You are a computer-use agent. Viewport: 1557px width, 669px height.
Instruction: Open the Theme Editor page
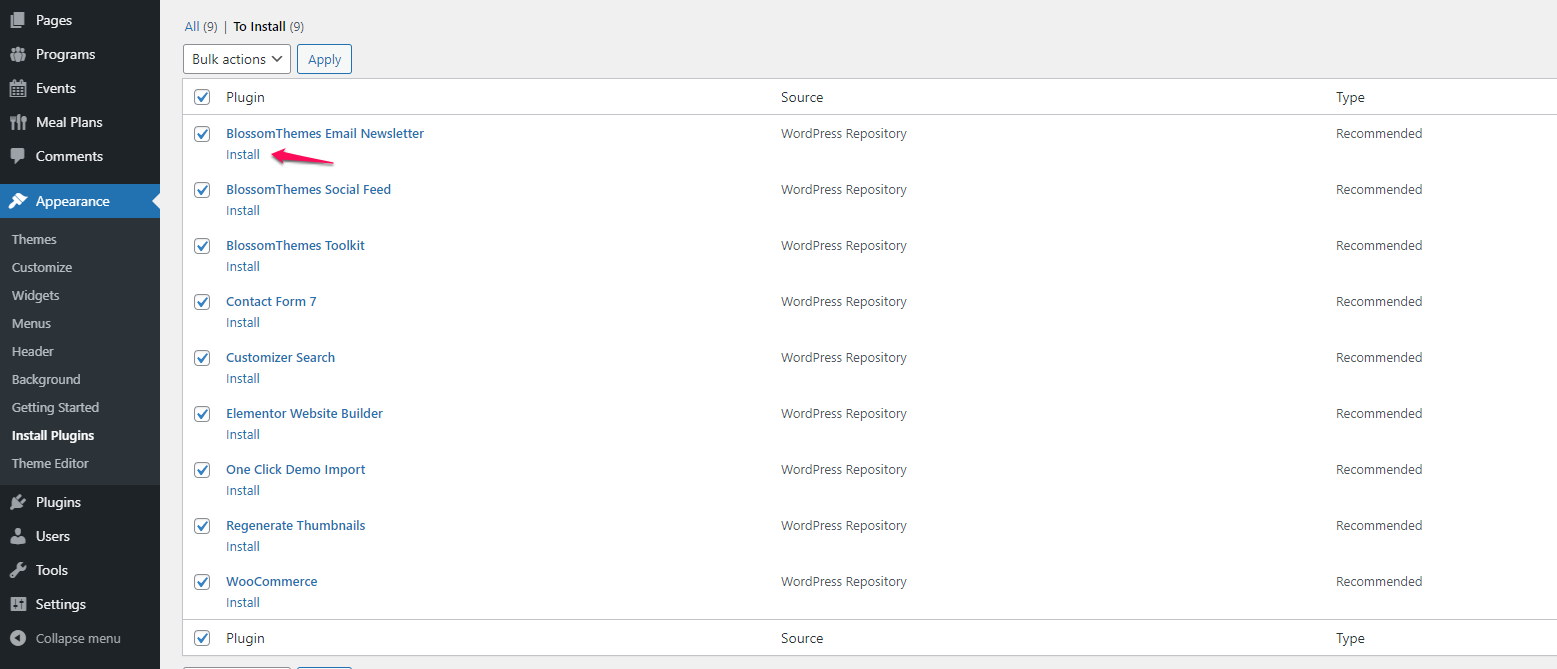click(x=49, y=463)
